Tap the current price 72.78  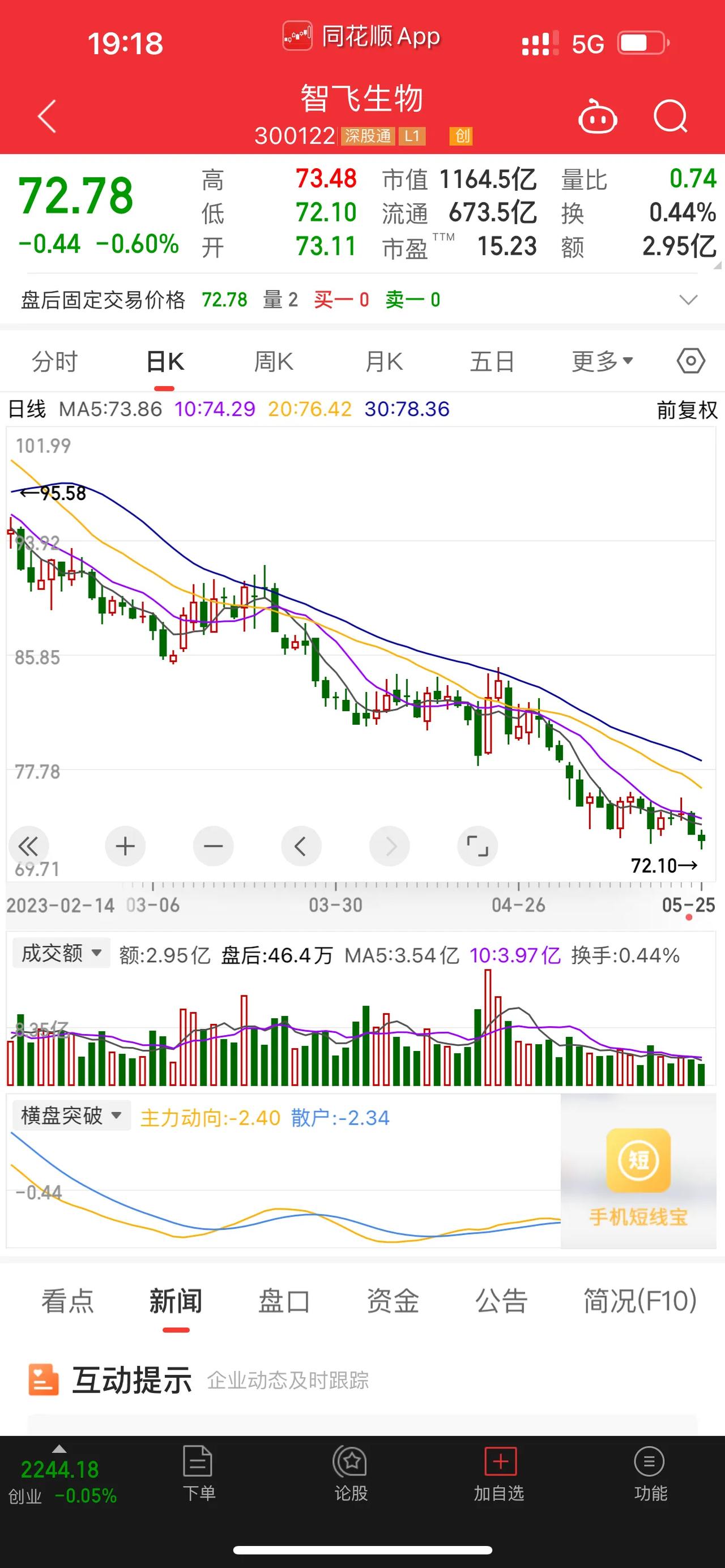point(75,195)
